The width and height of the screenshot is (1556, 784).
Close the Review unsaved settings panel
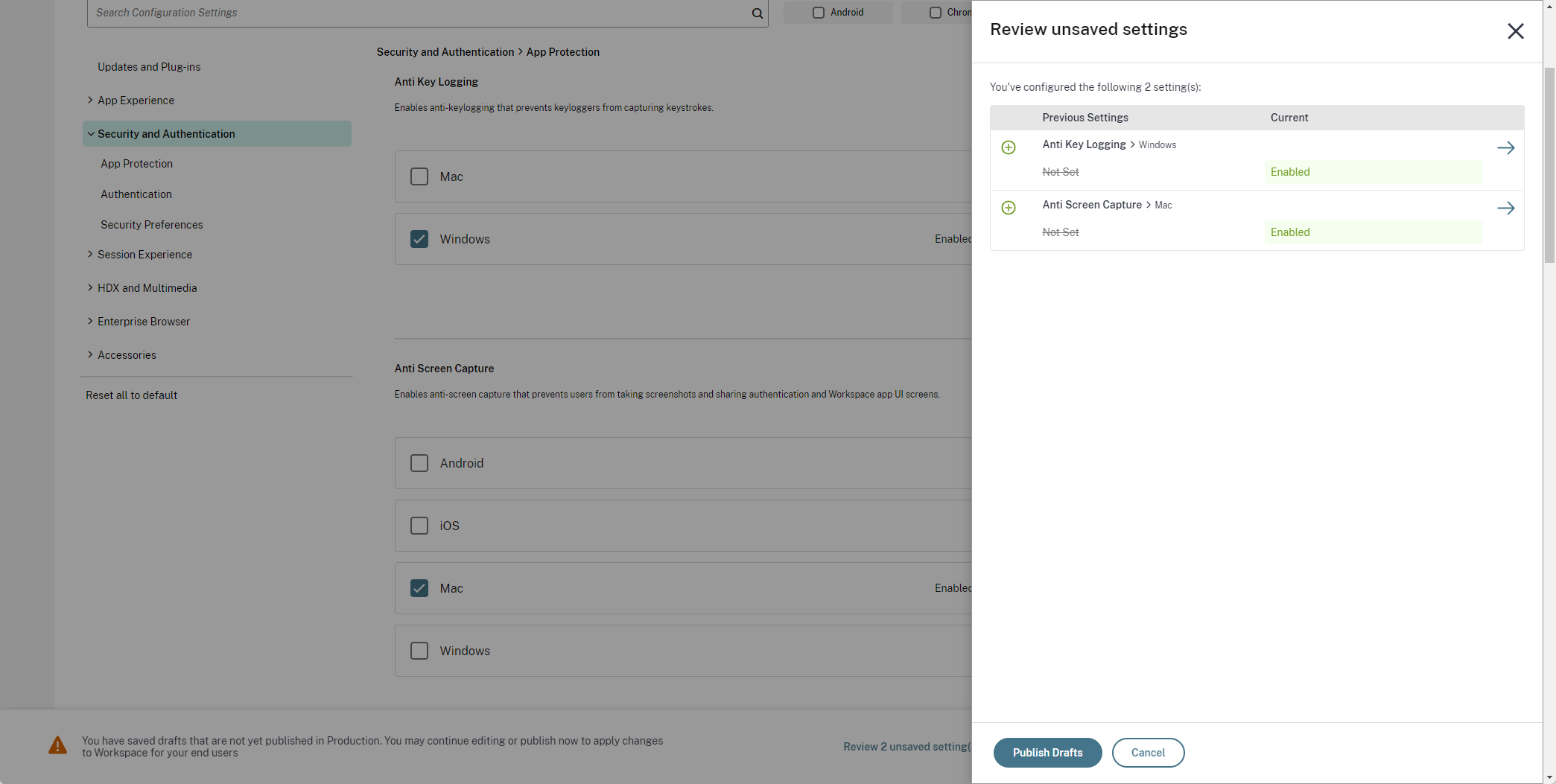click(1516, 31)
